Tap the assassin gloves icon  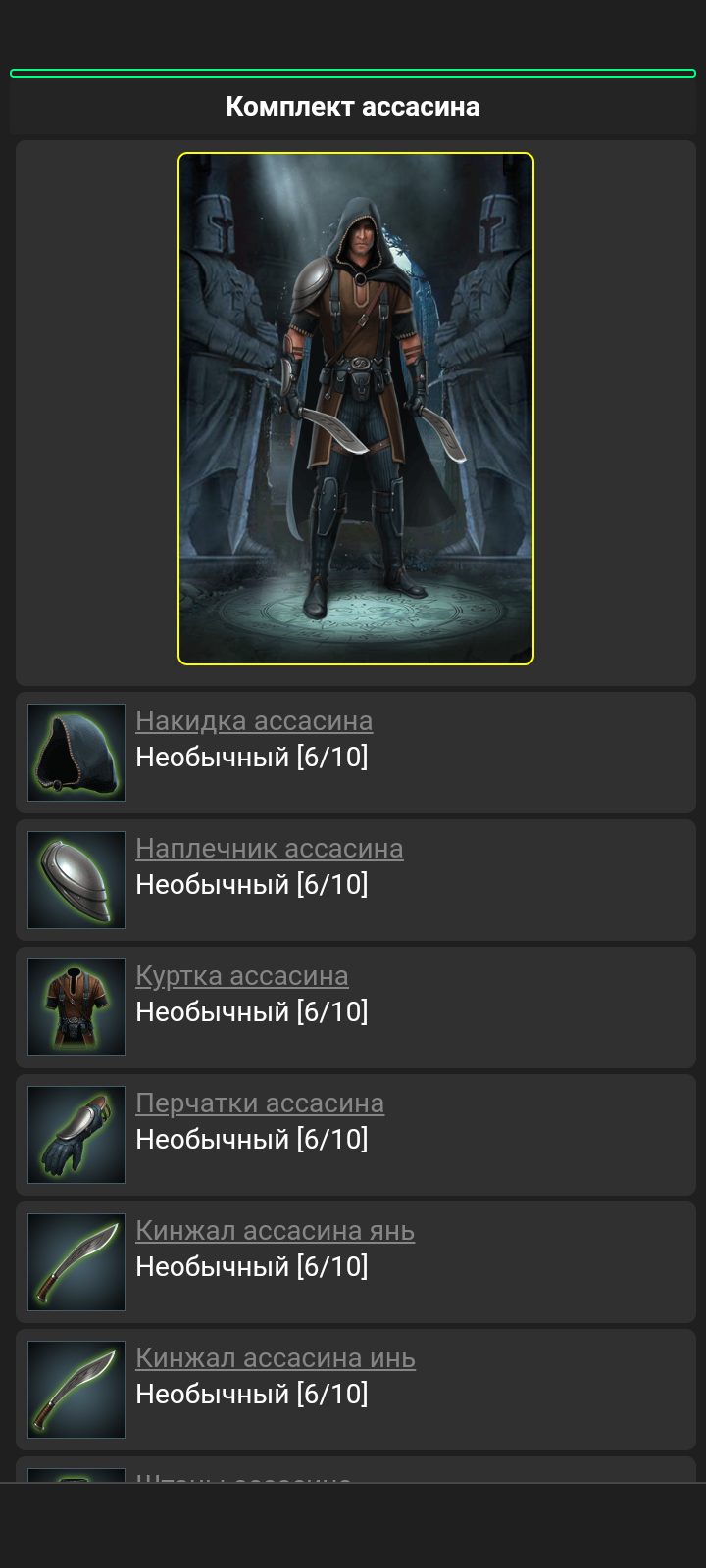(76, 1135)
